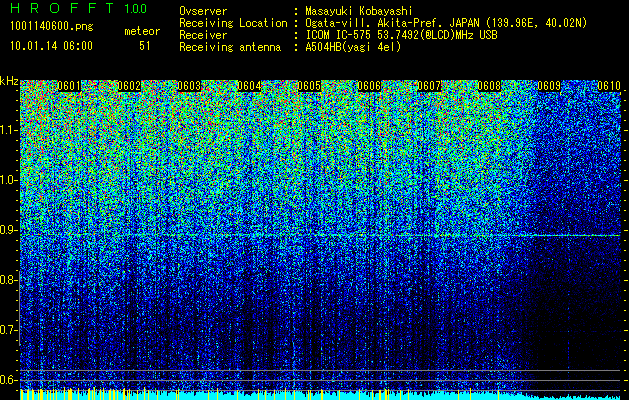Viewport: 629px width, 400px height.
Task: Click the kHz axis unit label
Action: [x=9, y=81]
